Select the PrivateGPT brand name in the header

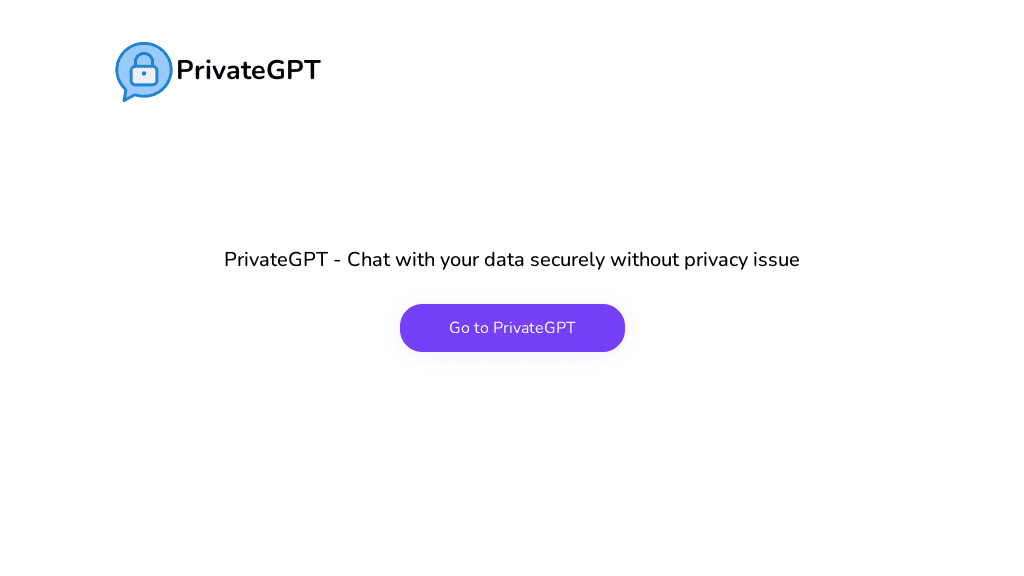pyautogui.click(x=248, y=70)
